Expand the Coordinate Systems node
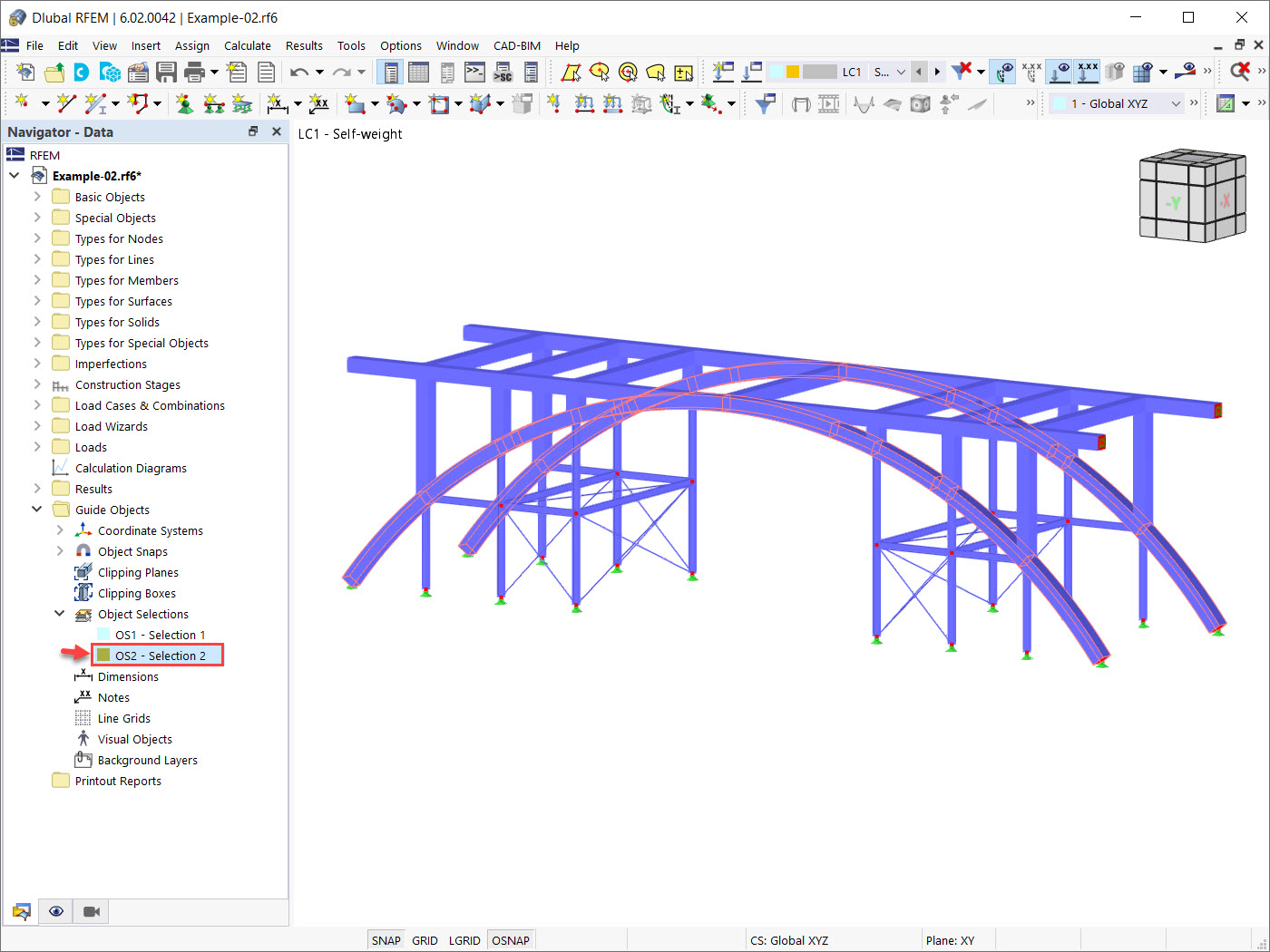Screen dimensions: 1270x952 [x=60, y=530]
